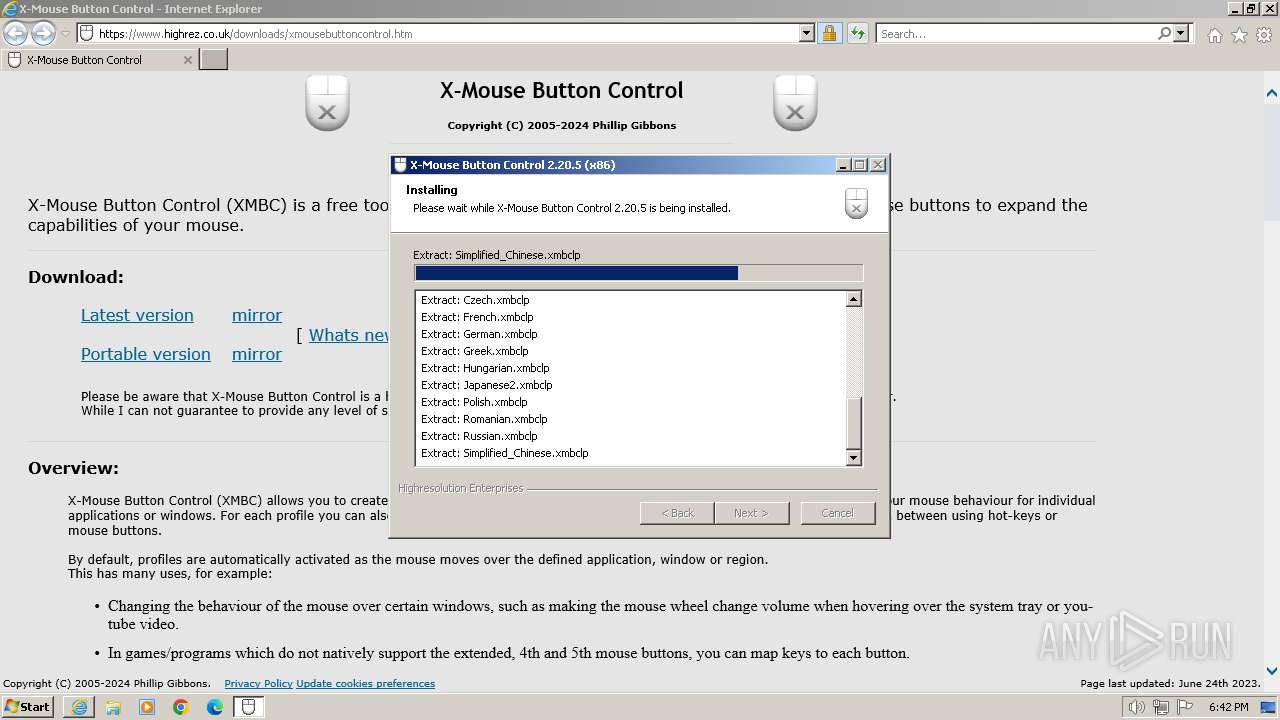Viewport: 1280px width, 720px height.
Task: Click the URL address field
Action: [447, 33]
